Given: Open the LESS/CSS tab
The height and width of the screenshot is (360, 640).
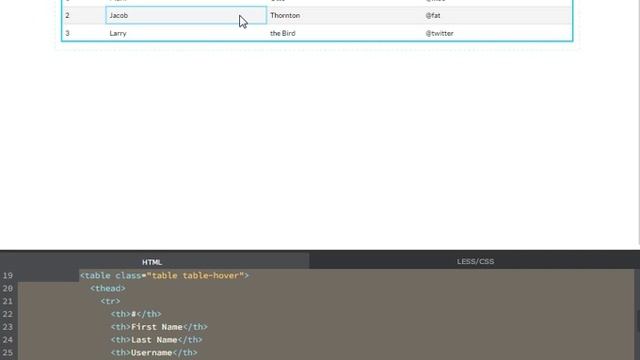Looking at the screenshot, I should click(x=475, y=261).
